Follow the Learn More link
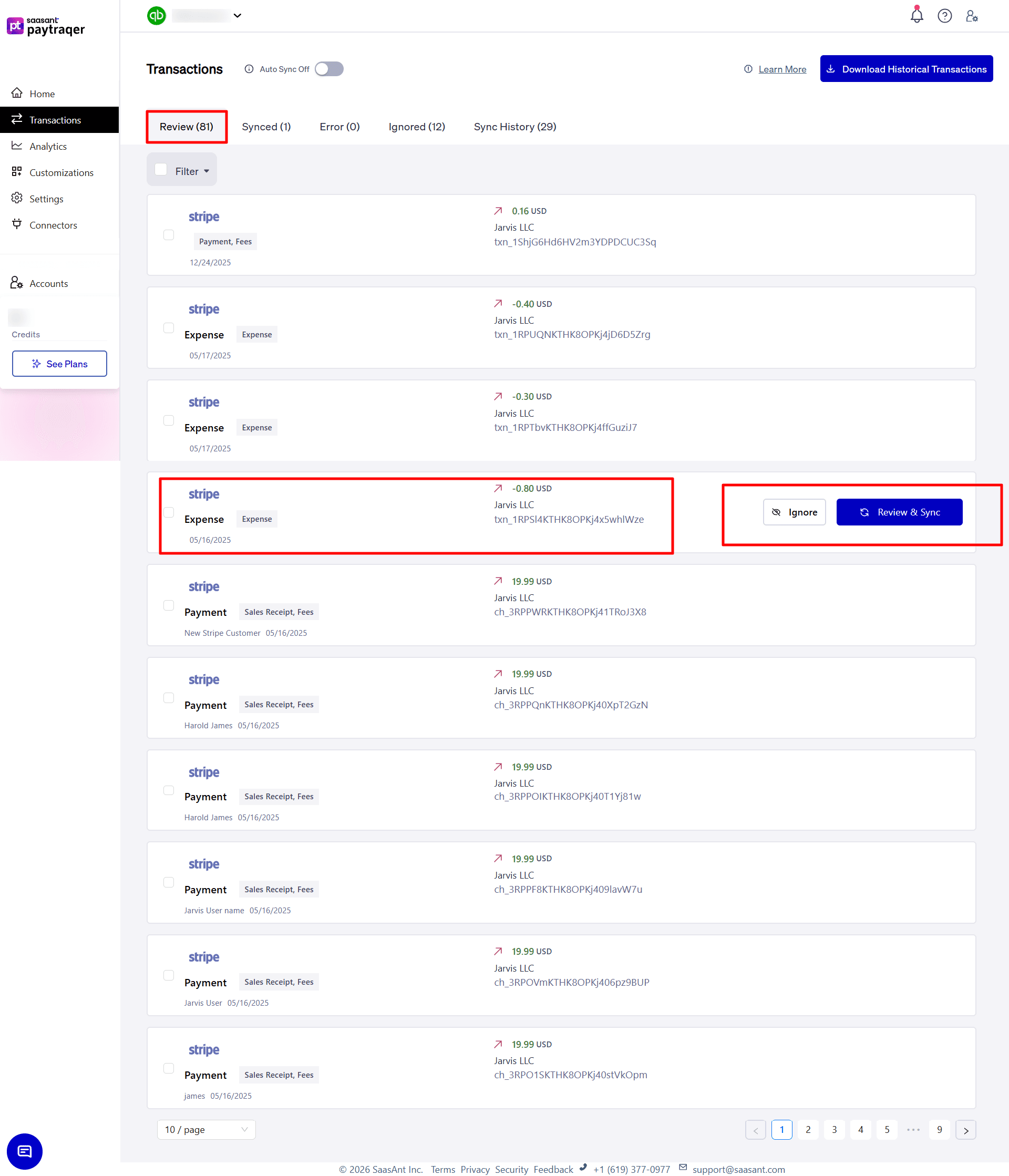 point(782,69)
